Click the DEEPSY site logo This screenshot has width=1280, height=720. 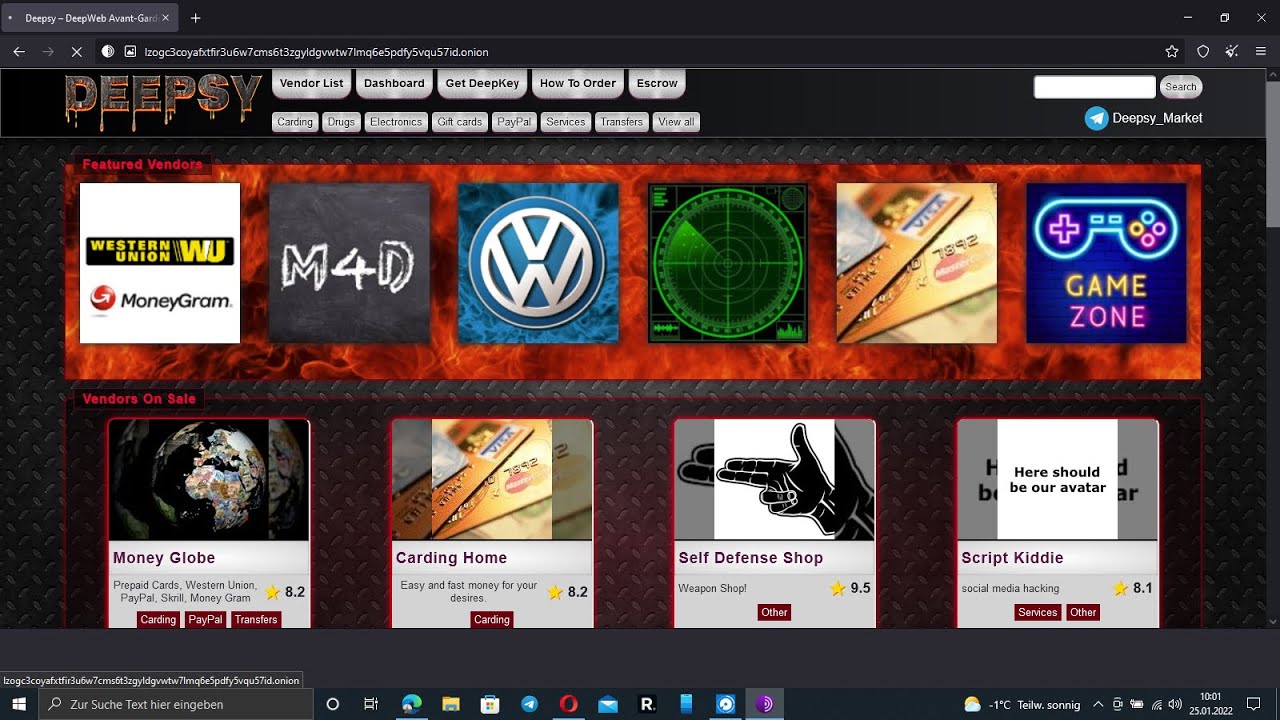tap(164, 102)
